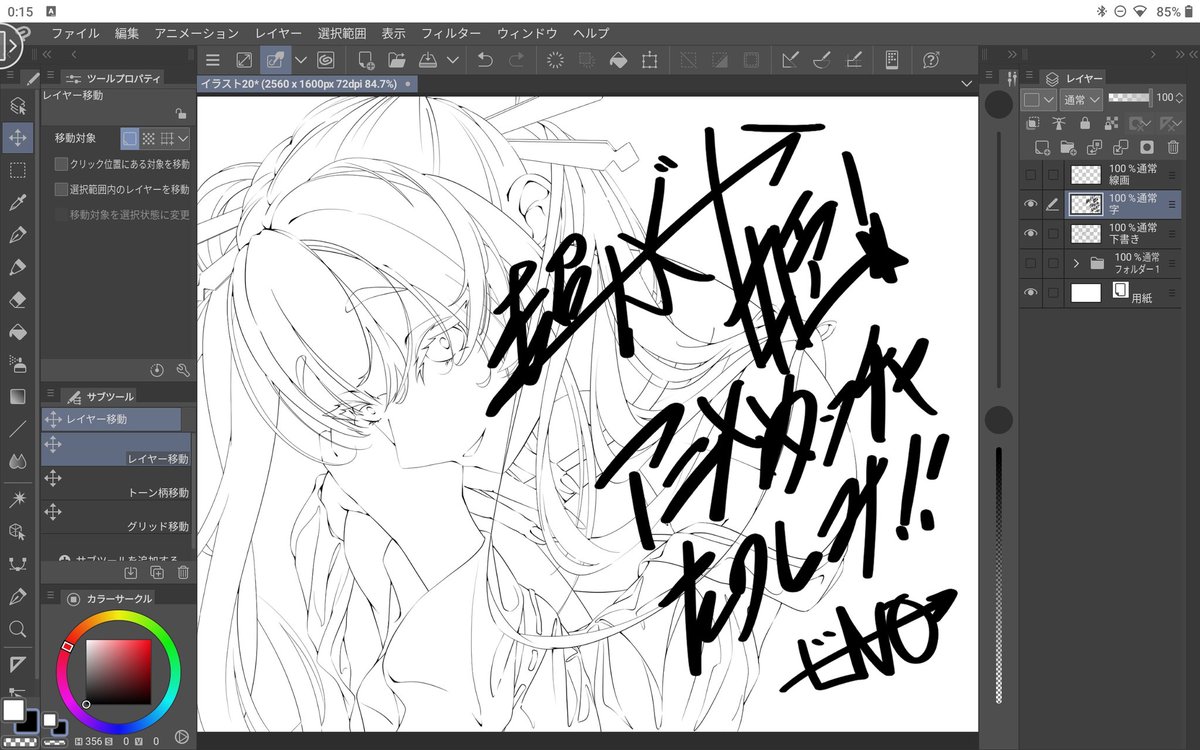The width and height of the screenshot is (1200, 750).
Task: Expand the フォルダー1 folder
Action: click(x=1076, y=263)
